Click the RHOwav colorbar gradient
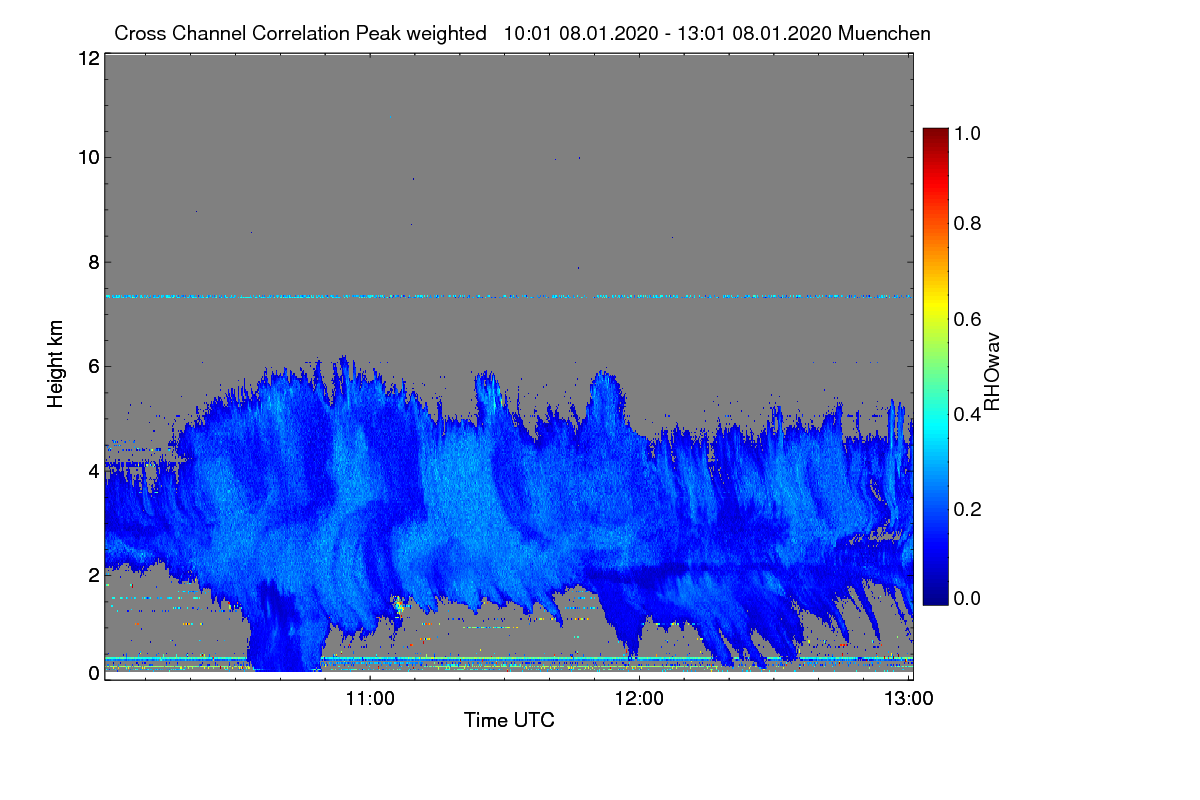 tap(934, 366)
